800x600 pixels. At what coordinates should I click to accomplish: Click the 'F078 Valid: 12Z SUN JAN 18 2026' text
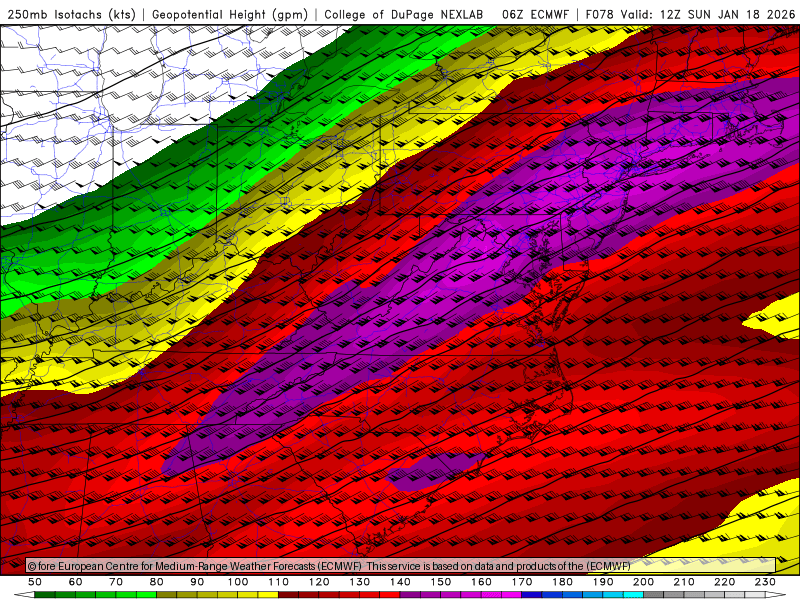(690, 15)
